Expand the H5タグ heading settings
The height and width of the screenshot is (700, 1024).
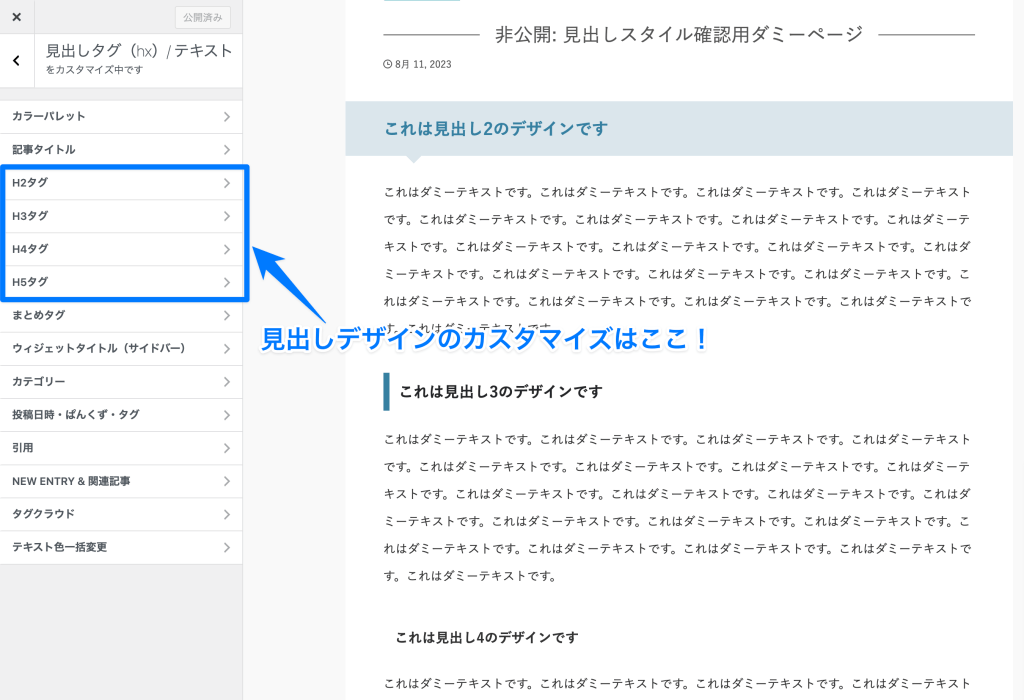coord(120,281)
